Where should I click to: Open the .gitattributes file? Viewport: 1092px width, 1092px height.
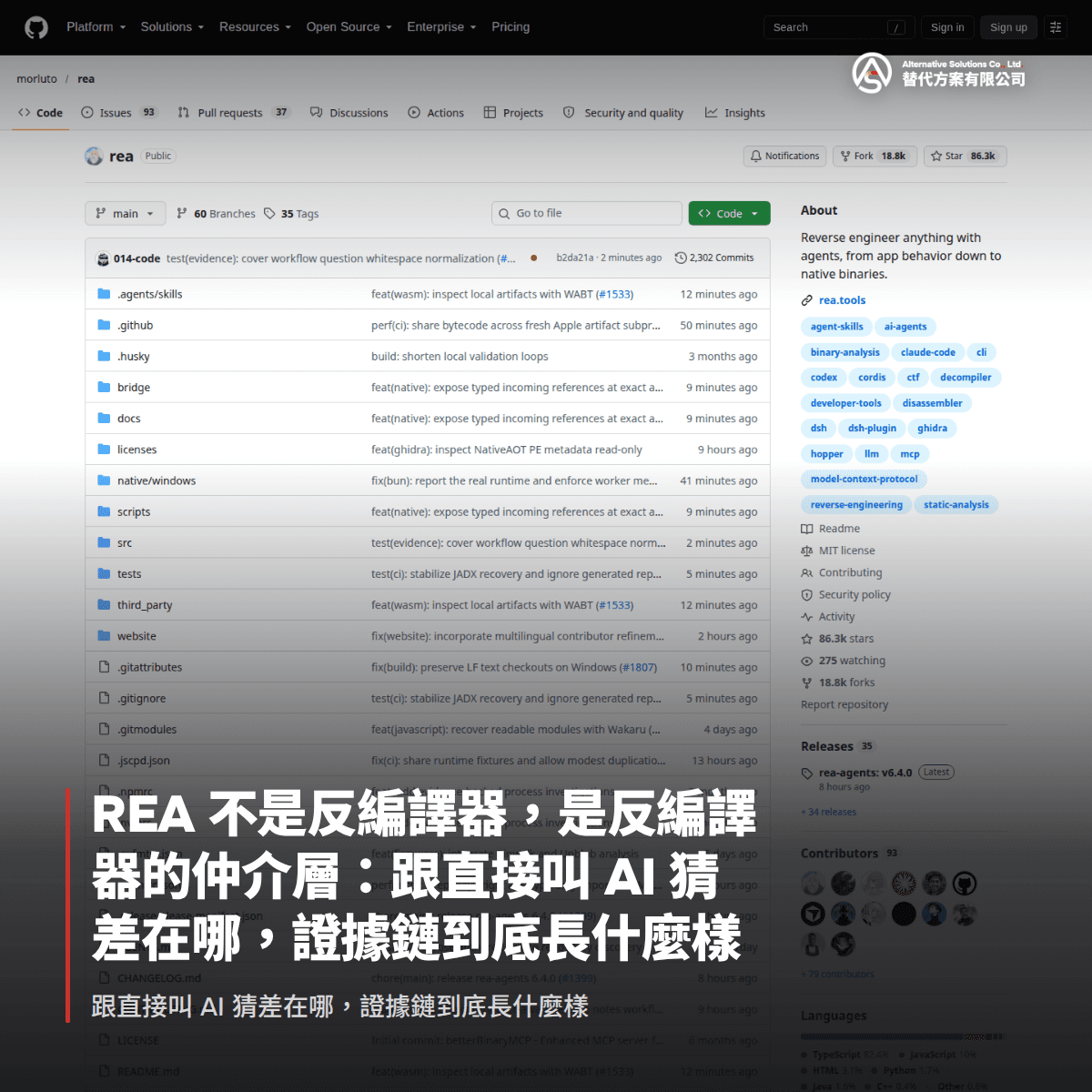click(x=149, y=667)
